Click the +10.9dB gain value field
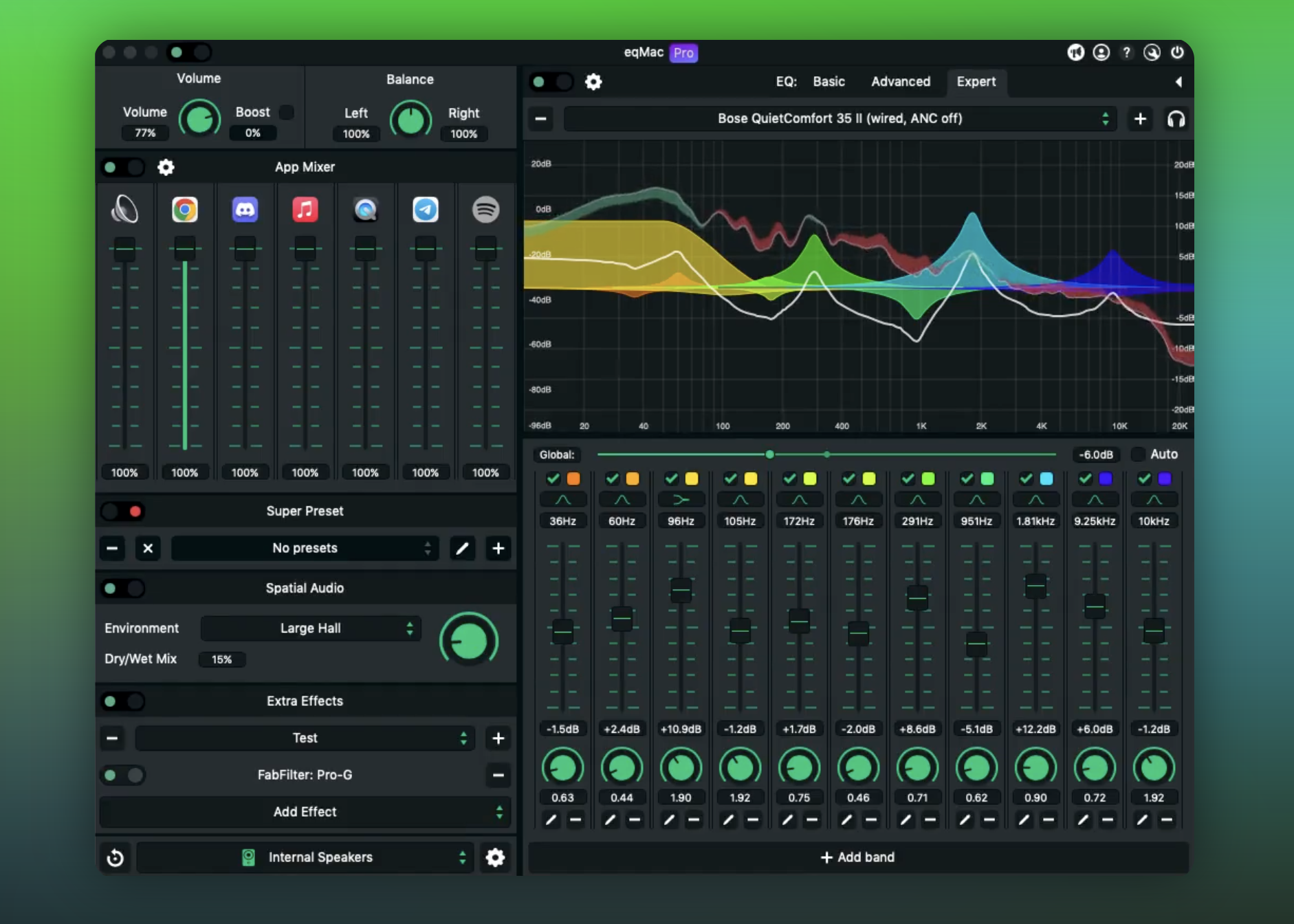 point(681,729)
